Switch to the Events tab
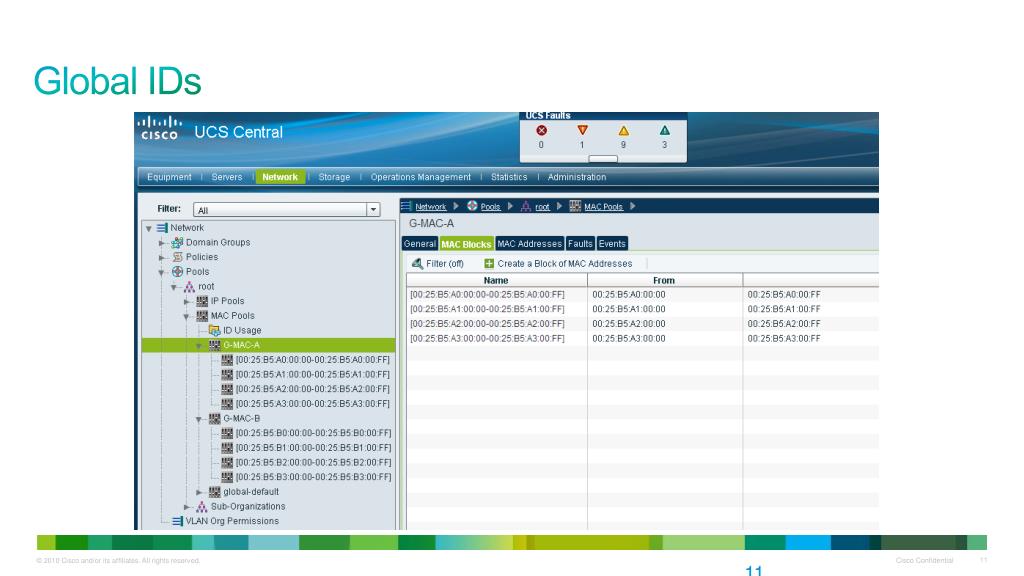This screenshot has height=576, width=1024. pyautogui.click(x=612, y=244)
